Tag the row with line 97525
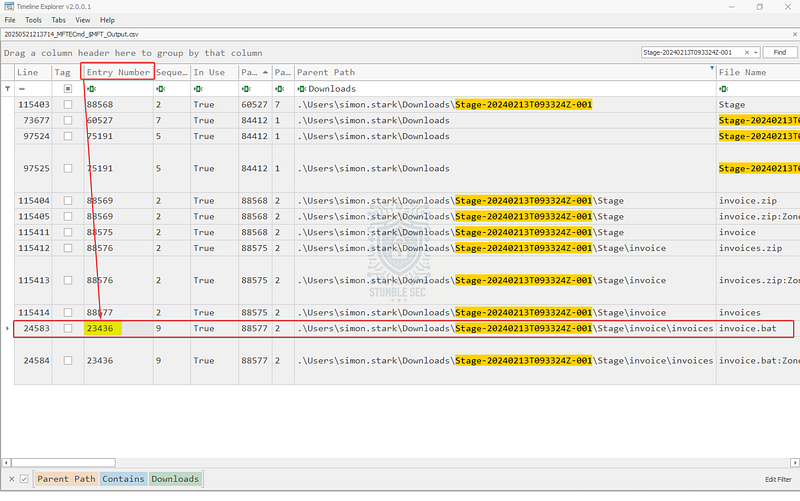 pos(68,168)
